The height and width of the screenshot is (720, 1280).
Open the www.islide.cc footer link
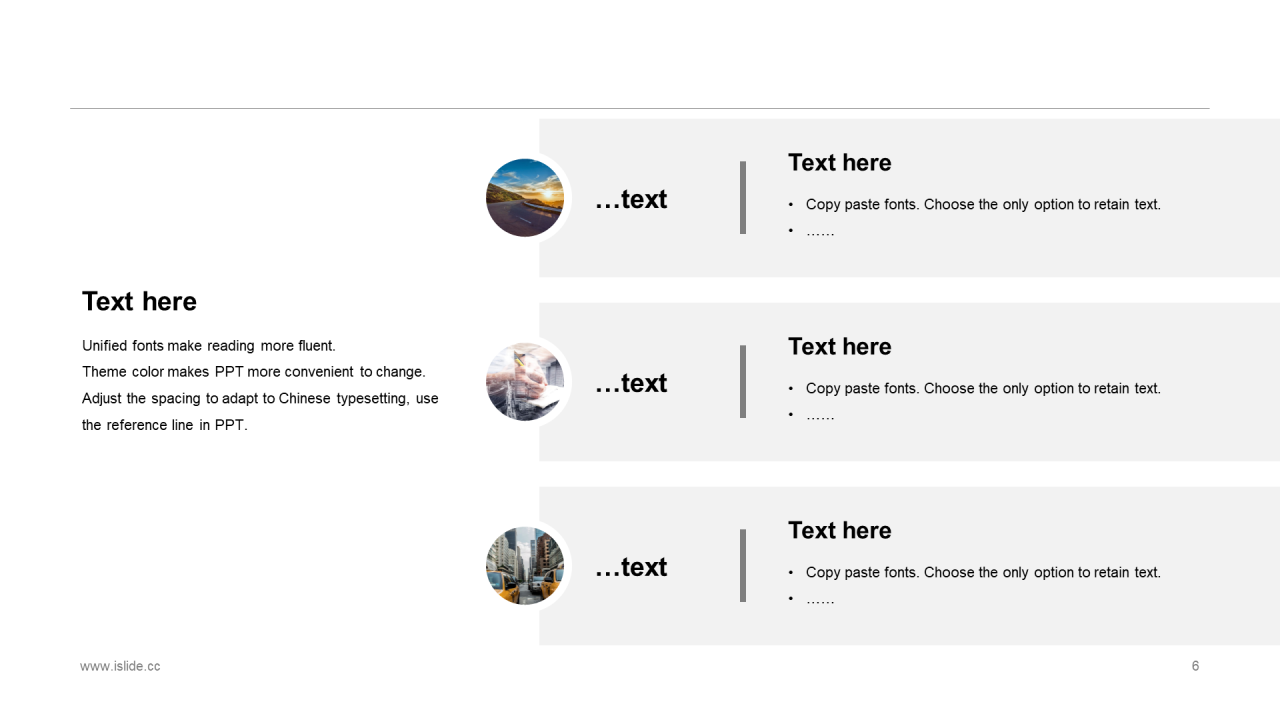[120, 666]
